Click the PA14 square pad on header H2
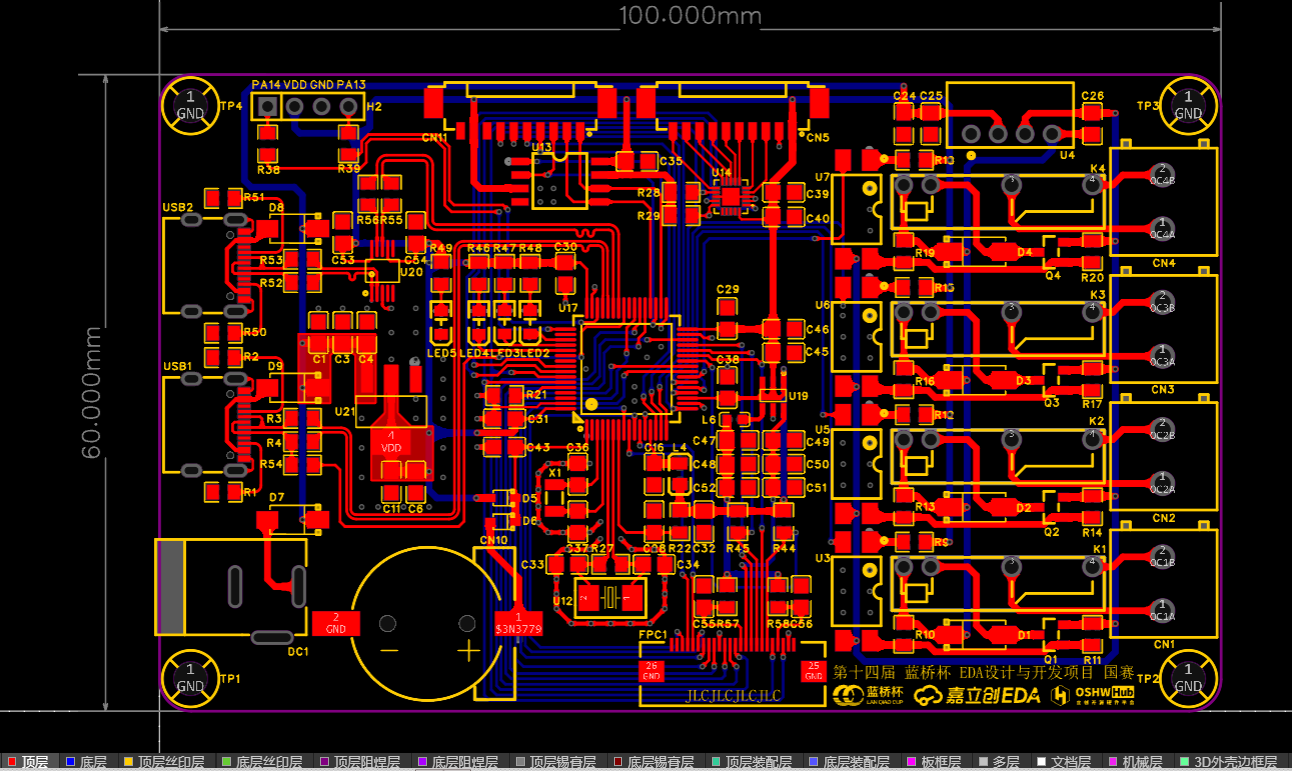Viewport: 1292px width, 771px height. pos(268,107)
